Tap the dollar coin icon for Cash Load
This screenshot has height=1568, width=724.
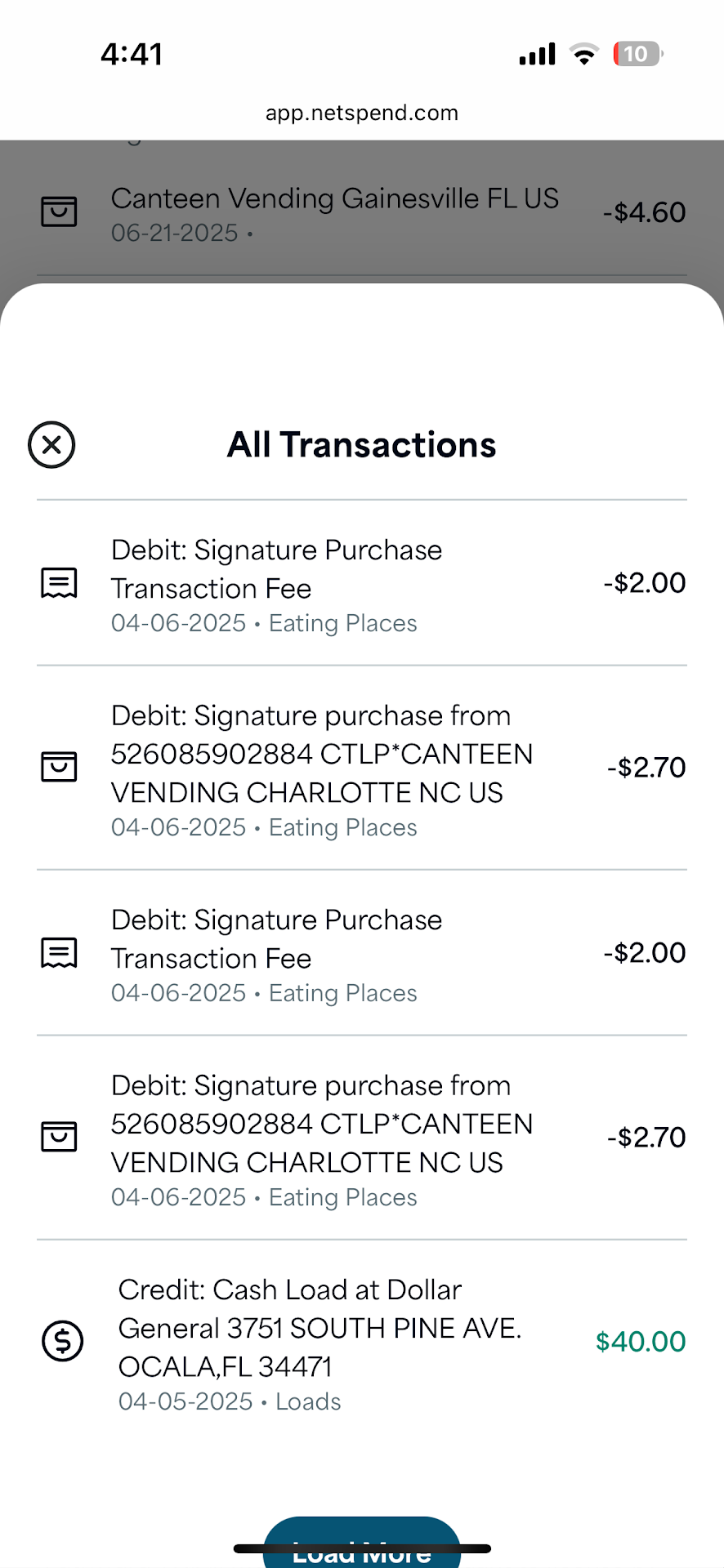click(x=62, y=1341)
